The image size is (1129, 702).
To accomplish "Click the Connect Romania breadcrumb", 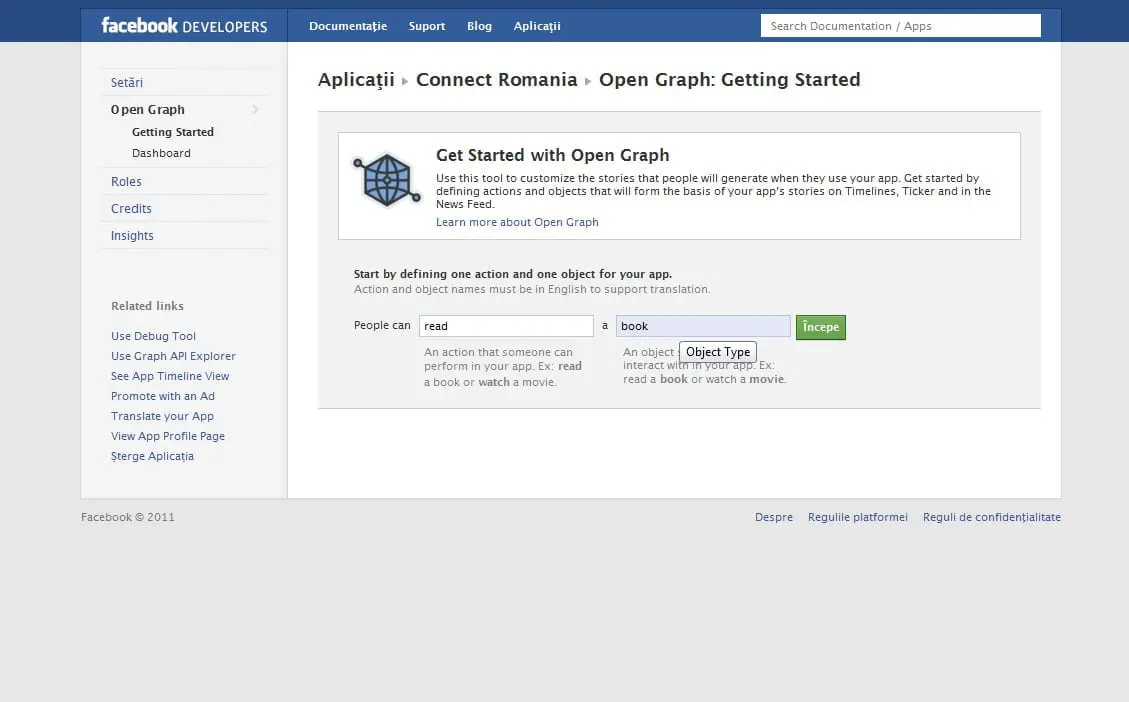I will 497,79.
